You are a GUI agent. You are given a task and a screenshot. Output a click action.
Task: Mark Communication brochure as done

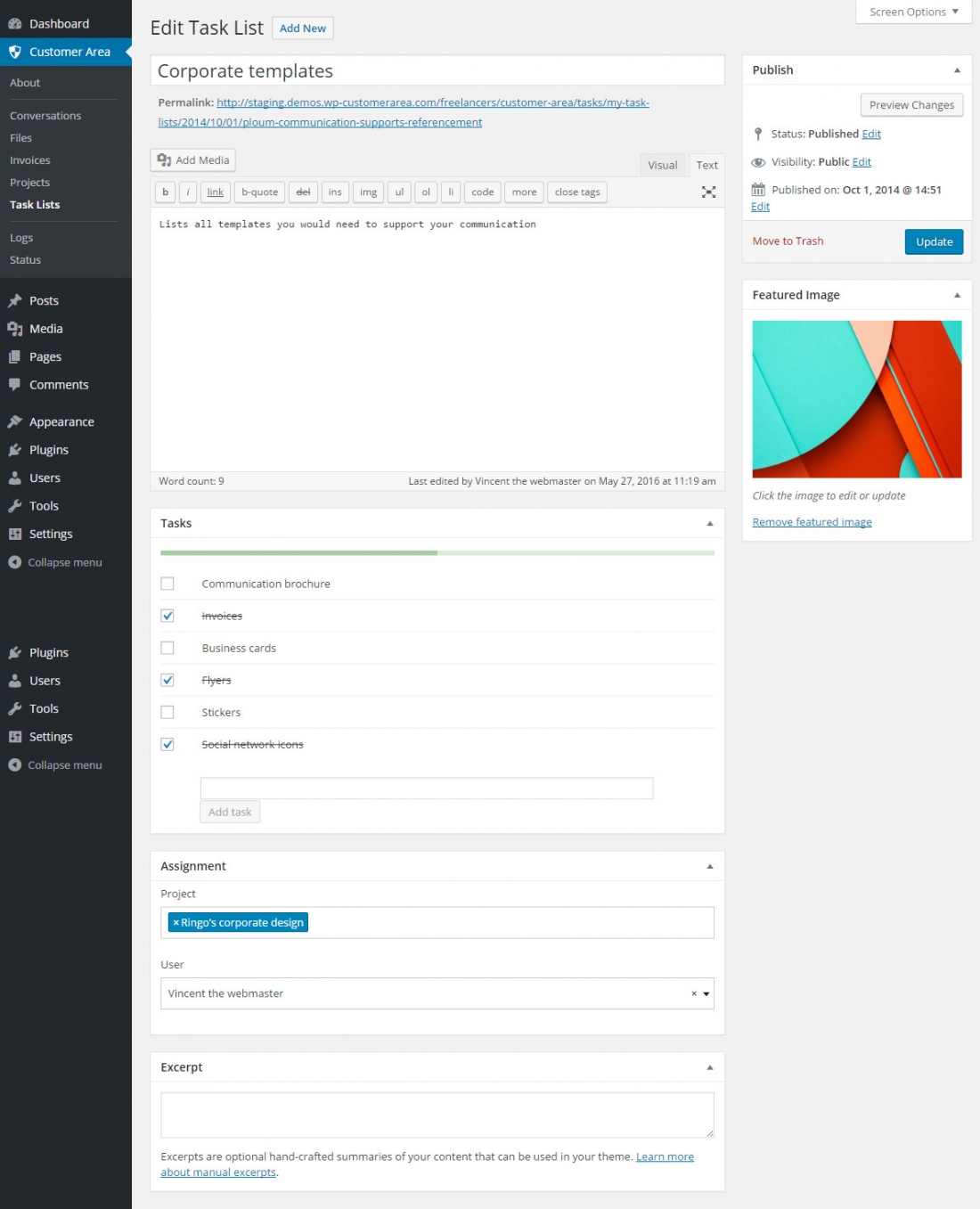pyautogui.click(x=167, y=584)
